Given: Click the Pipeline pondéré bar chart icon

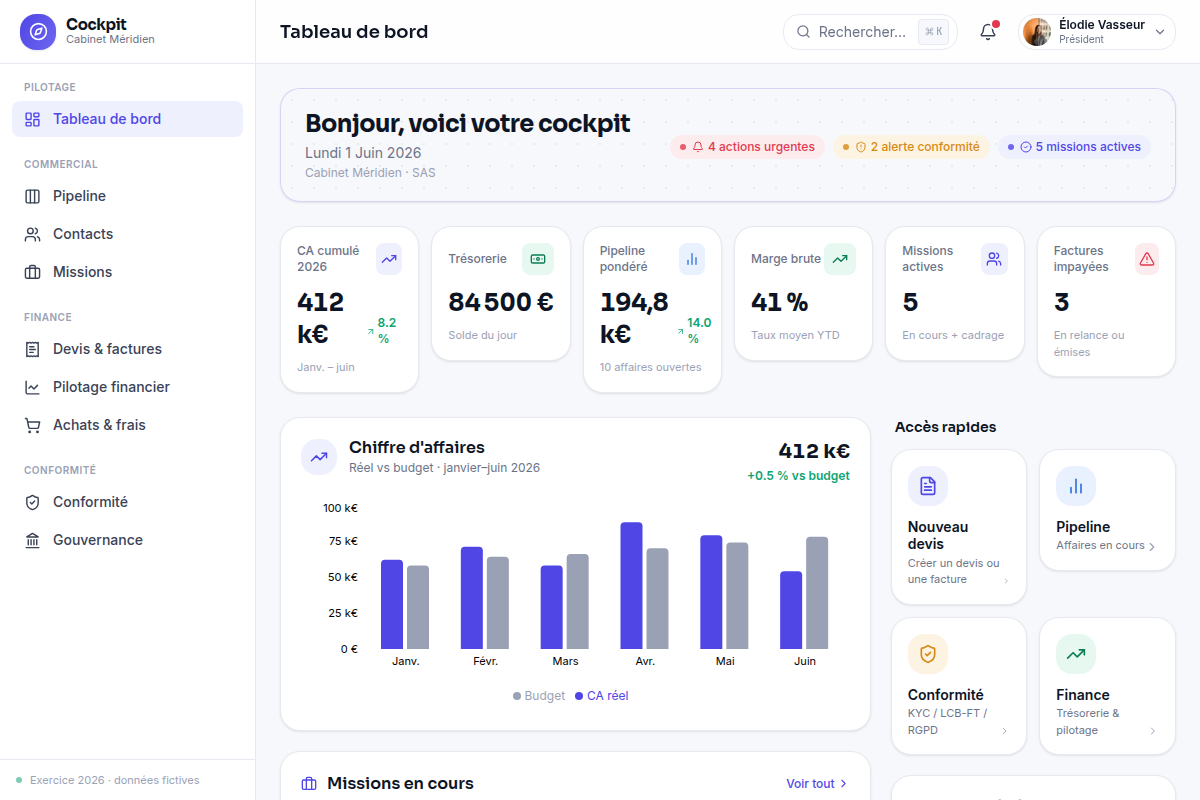Looking at the screenshot, I should click(692, 259).
